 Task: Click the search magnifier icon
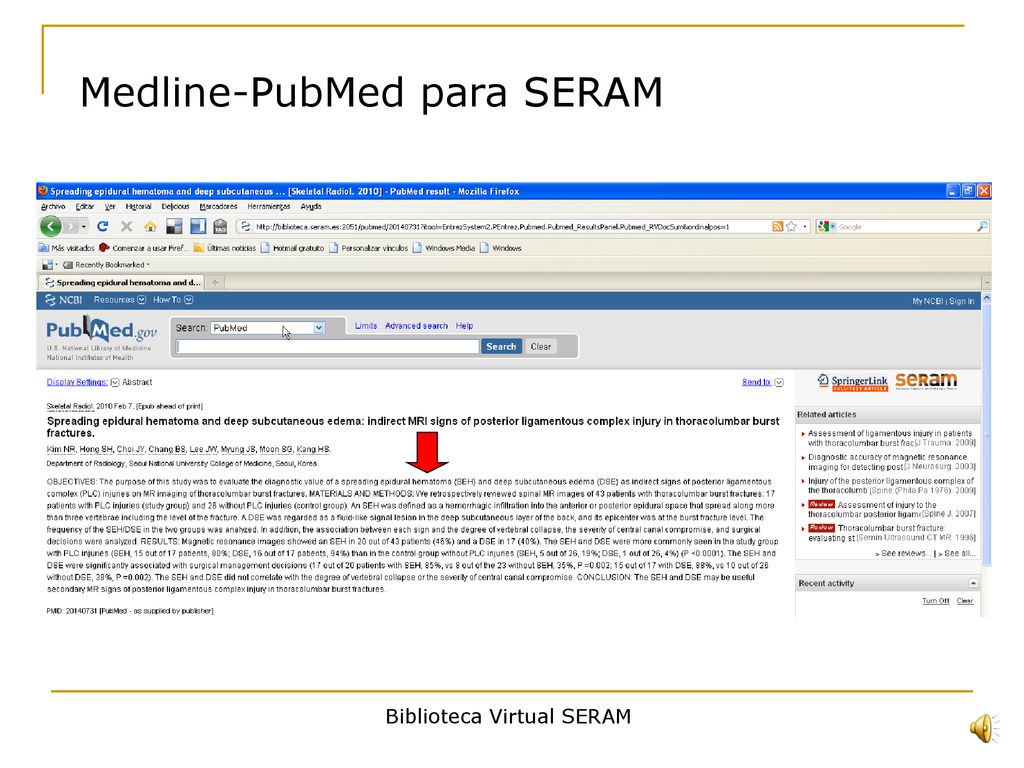[982, 227]
